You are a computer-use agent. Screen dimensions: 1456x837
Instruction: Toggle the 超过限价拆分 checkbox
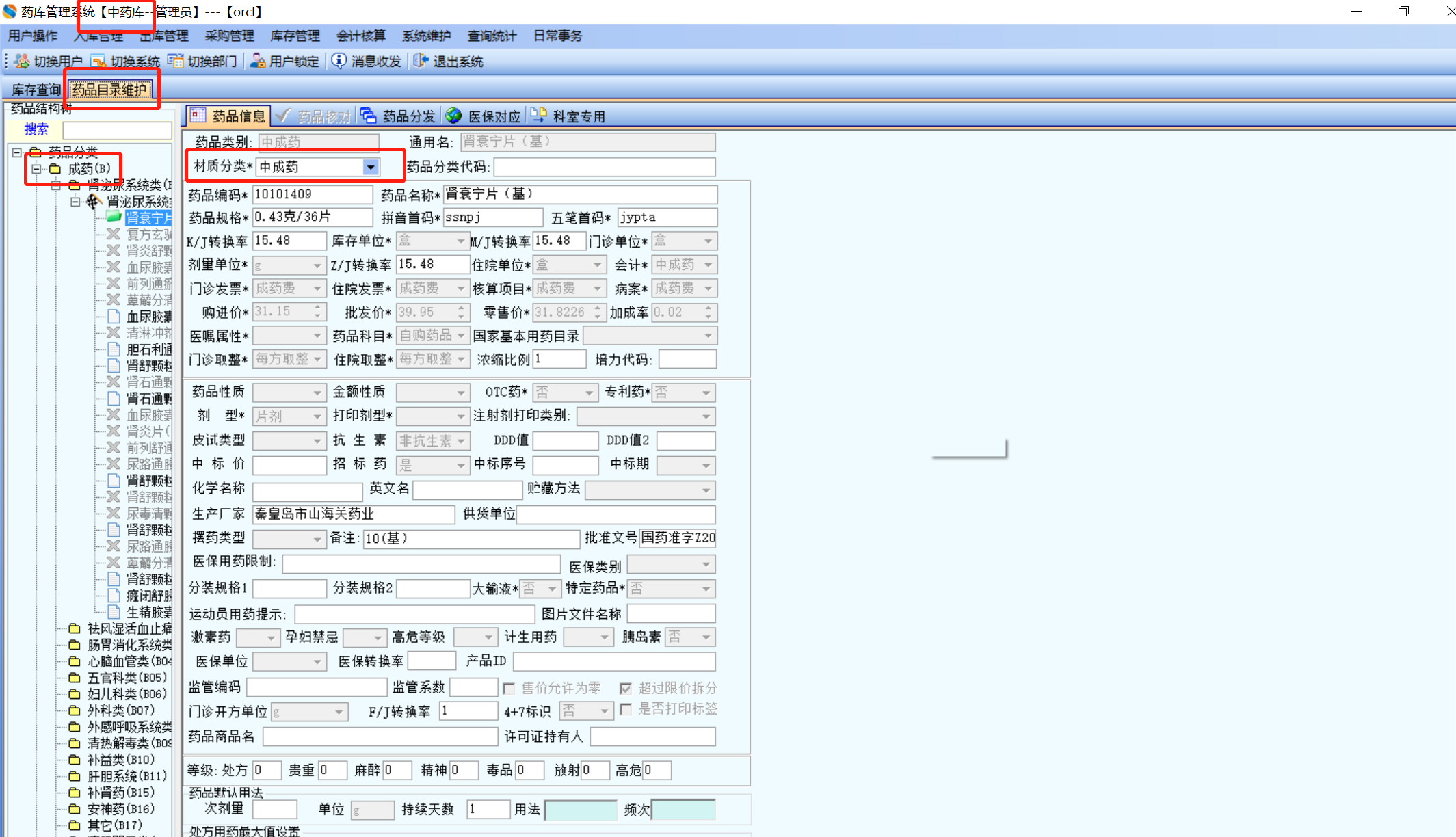[626, 689]
